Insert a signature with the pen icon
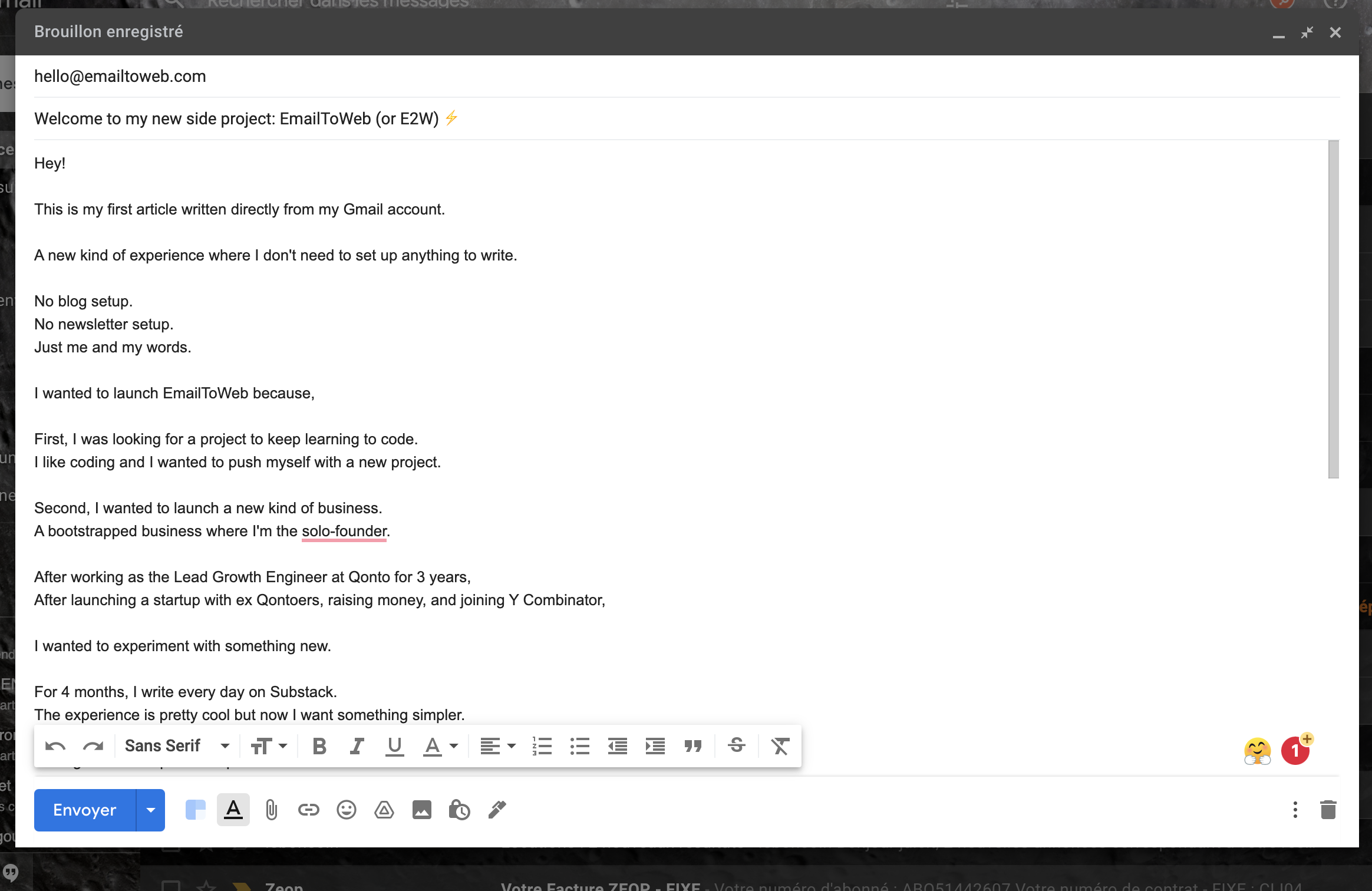Viewport: 1372px width, 891px height. pyautogui.click(x=497, y=810)
